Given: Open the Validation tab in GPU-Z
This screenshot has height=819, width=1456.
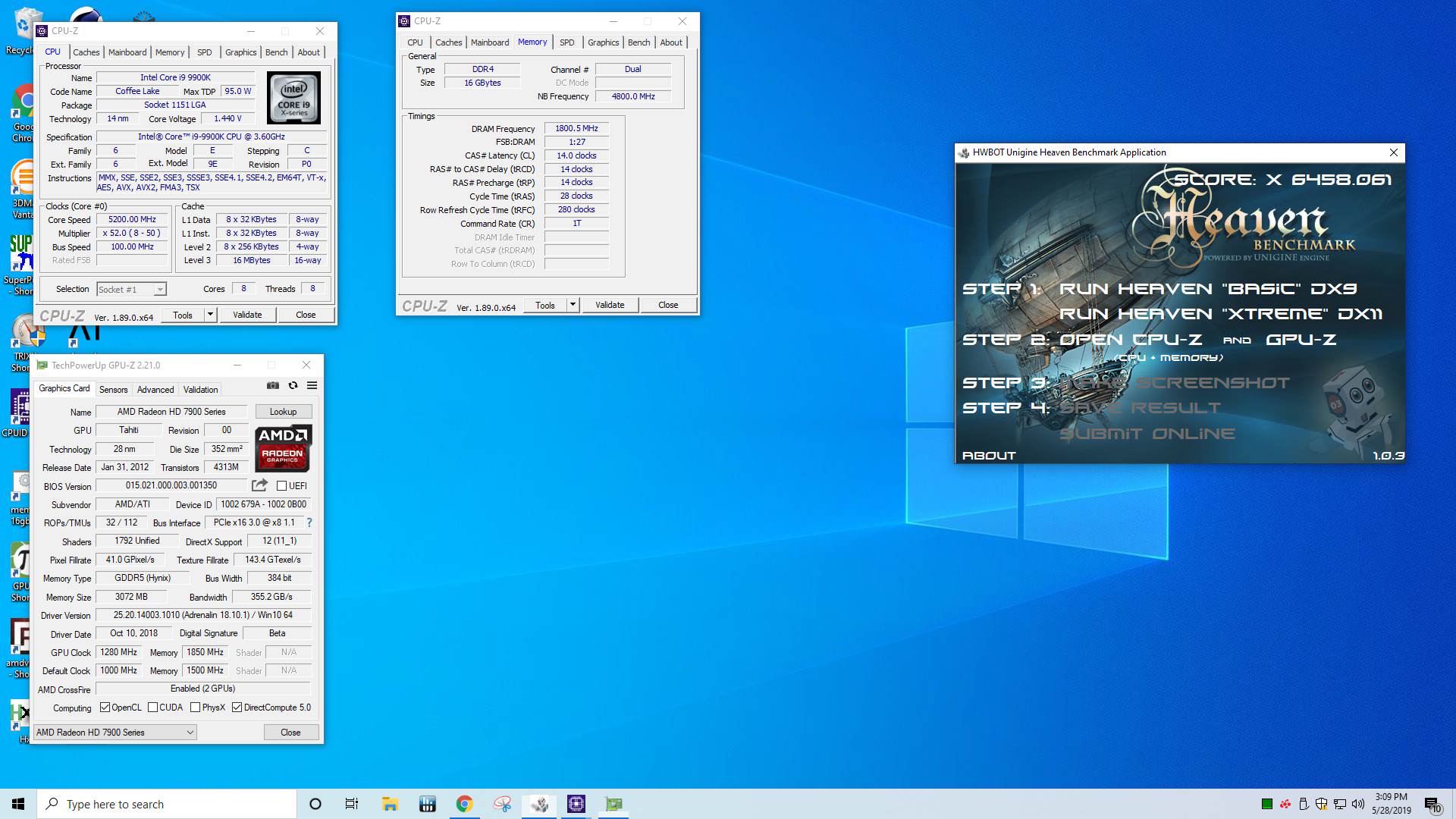Looking at the screenshot, I should point(200,389).
